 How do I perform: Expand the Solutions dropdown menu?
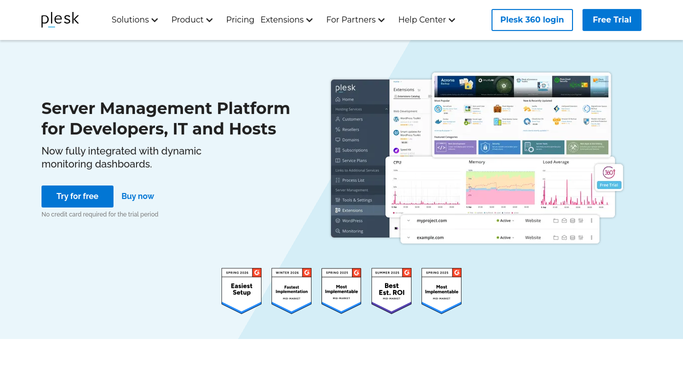click(x=135, y=20)
